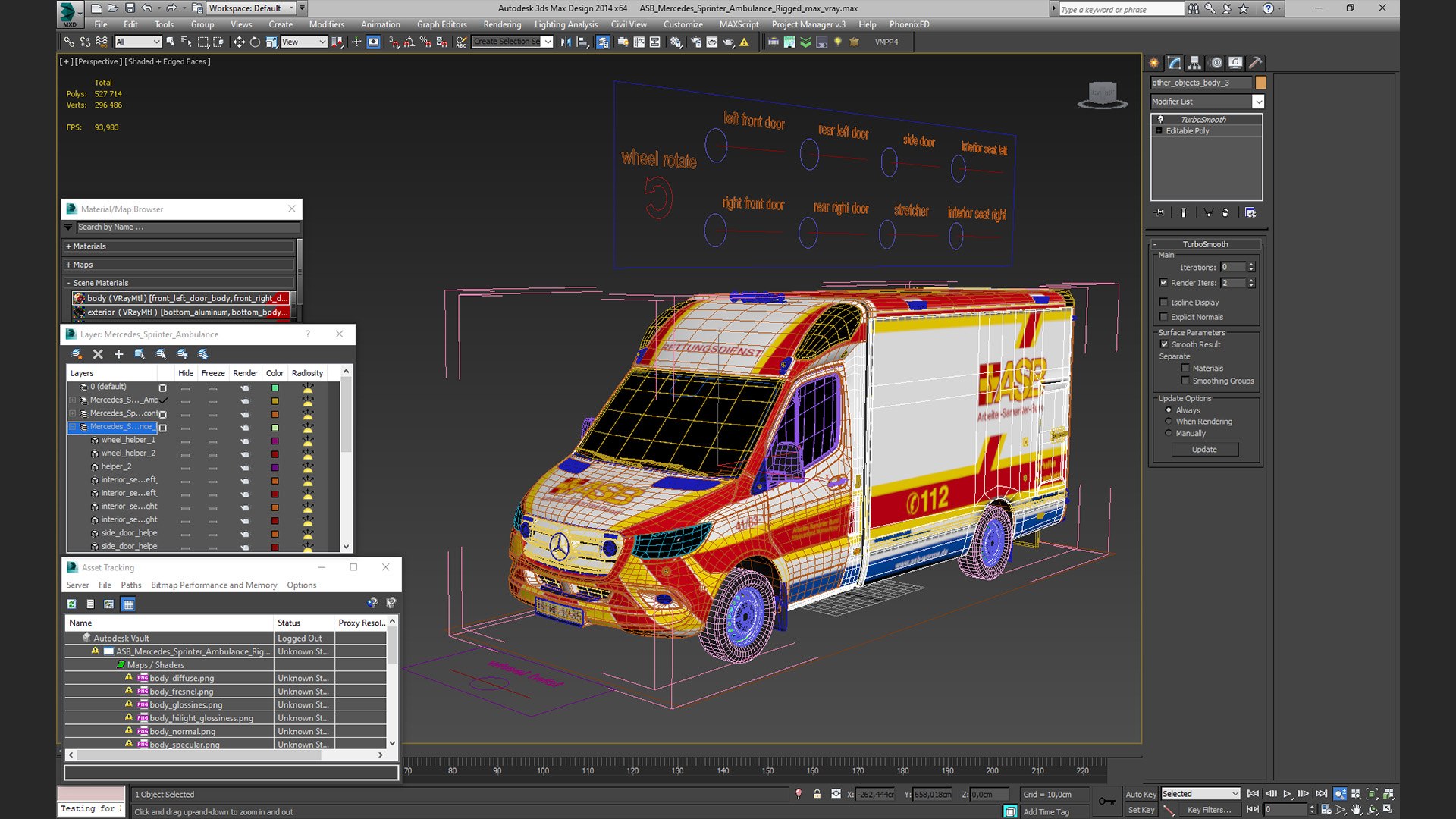1456x819 pixels.
Task: Switch to the Motion command panel tab
Action: 1216,63
